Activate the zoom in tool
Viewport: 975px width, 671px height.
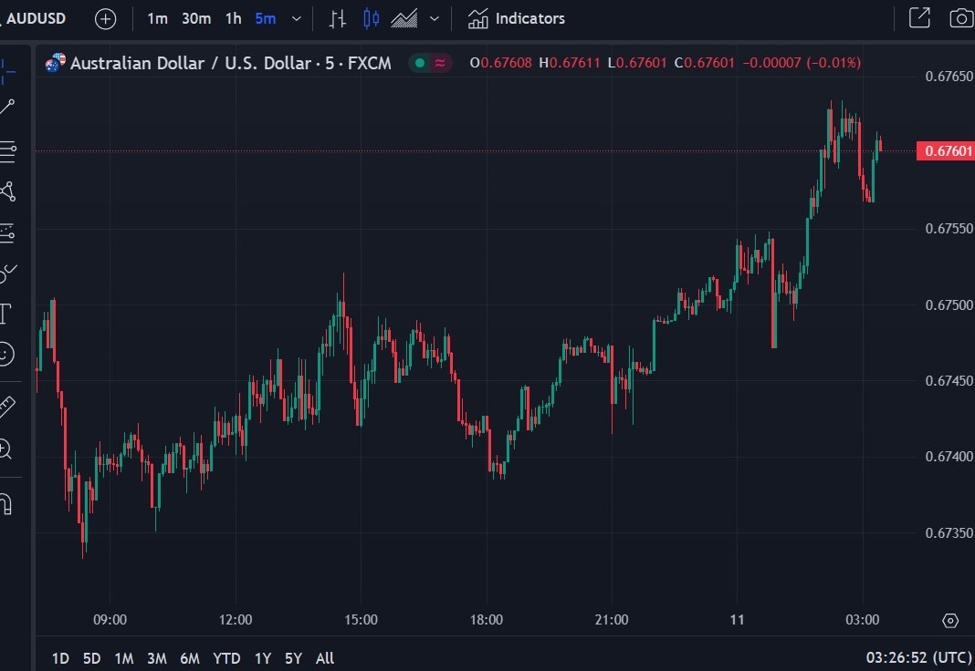(6, 449)
